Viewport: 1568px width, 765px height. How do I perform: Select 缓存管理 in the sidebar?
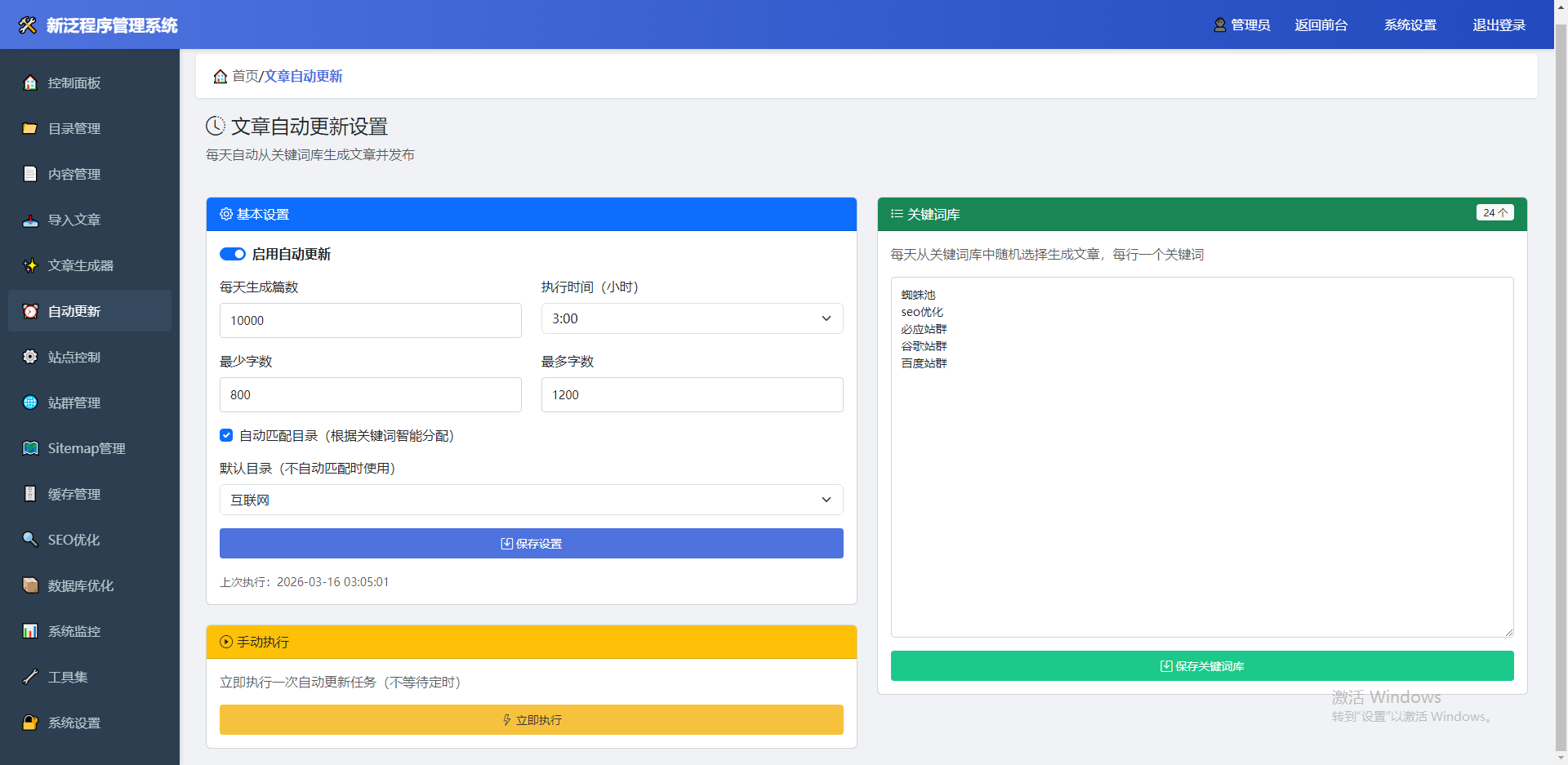pos(74,494)
